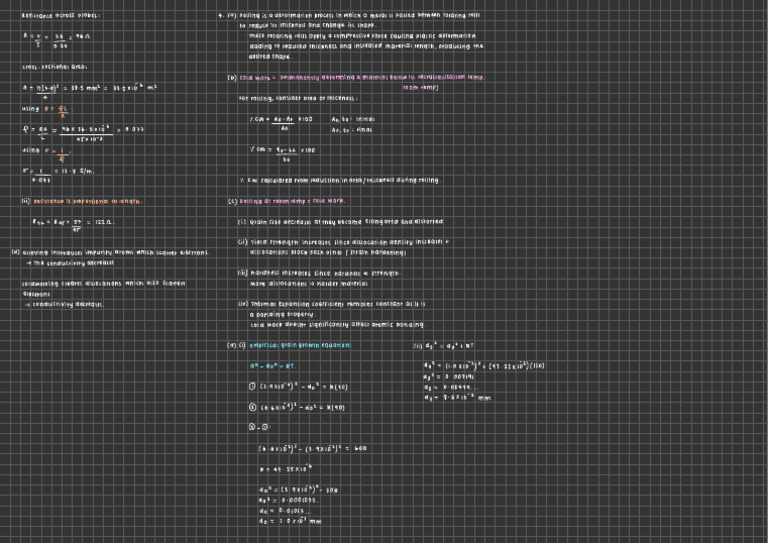Click the circled '② - ①:' subtraction label
Screen dimensions: 768x543
click(260, 427)
